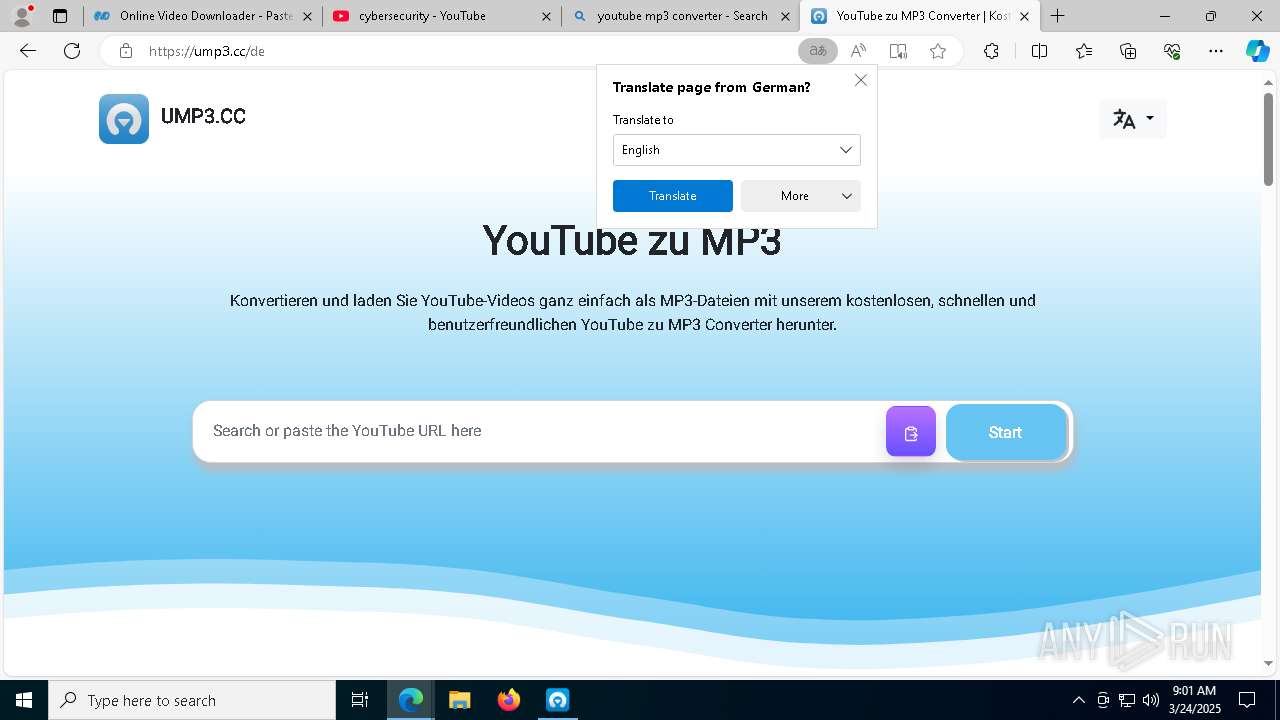Open Microsoft Edge from the taskbar
The width and height of the screenshot is (1280, 720).
tap(411, 700)
